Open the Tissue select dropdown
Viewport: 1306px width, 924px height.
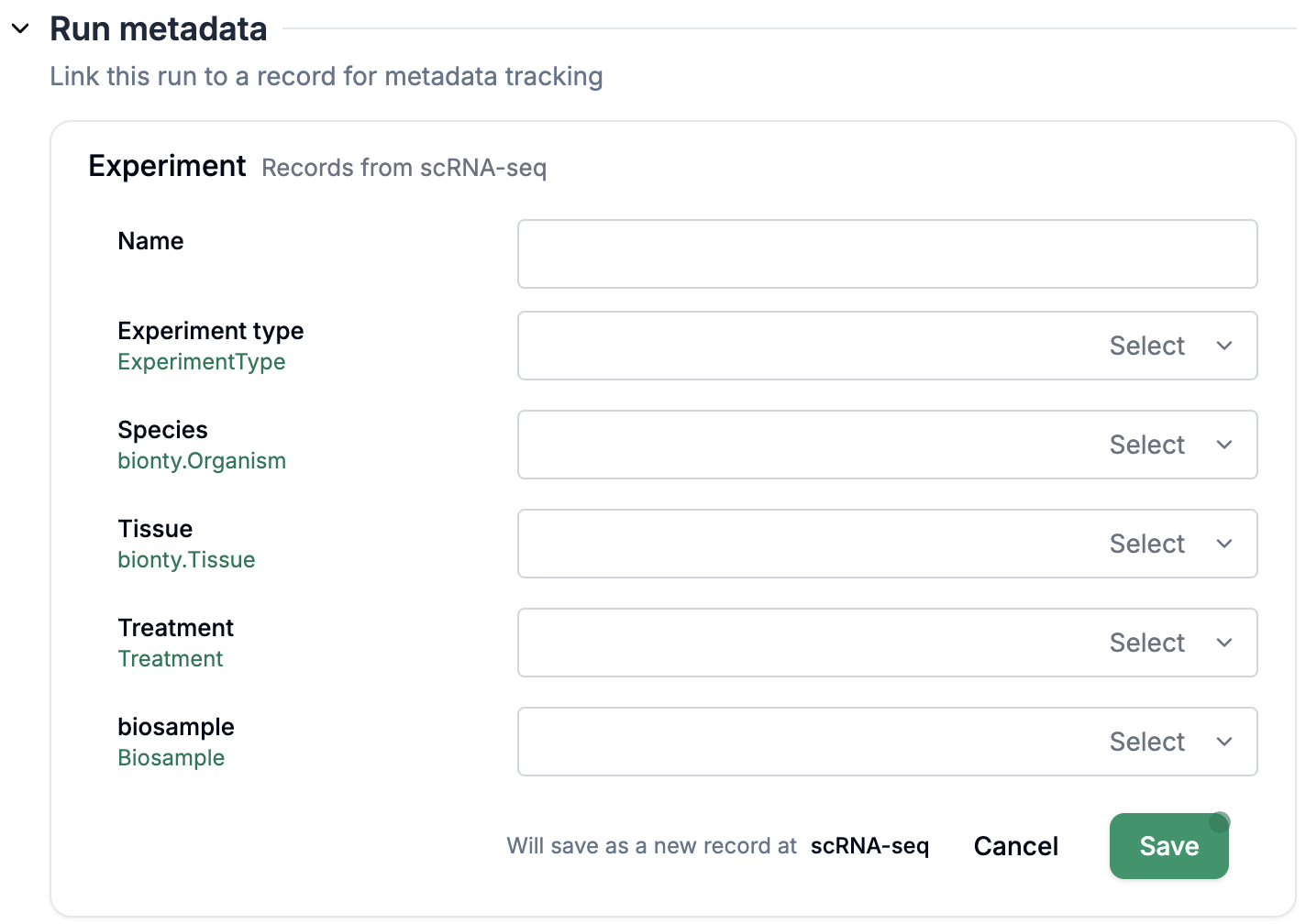pos(886,544)
